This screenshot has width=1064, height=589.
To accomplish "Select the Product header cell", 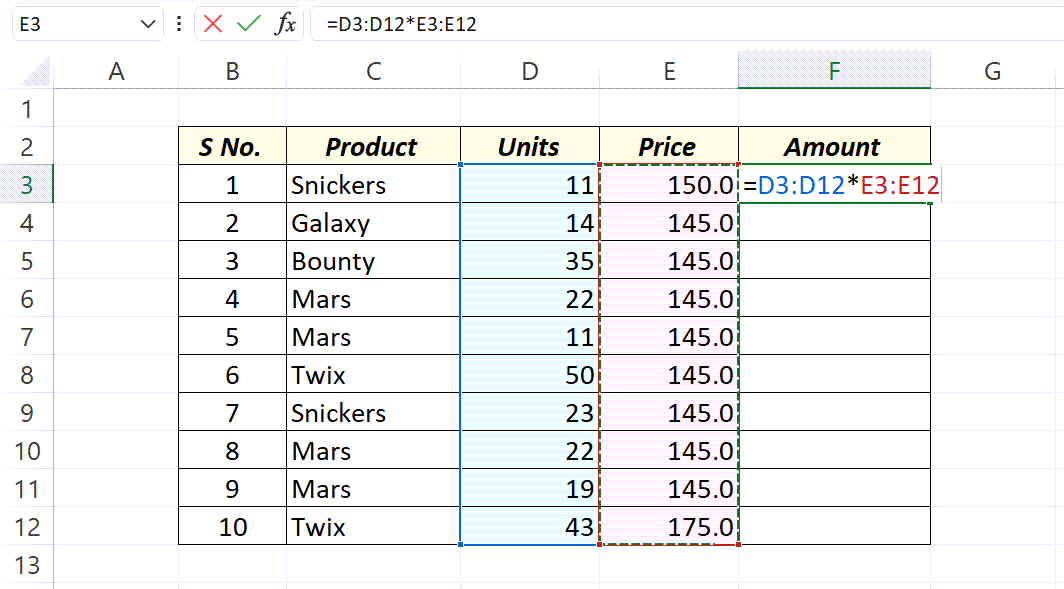I will pos(372,146).
